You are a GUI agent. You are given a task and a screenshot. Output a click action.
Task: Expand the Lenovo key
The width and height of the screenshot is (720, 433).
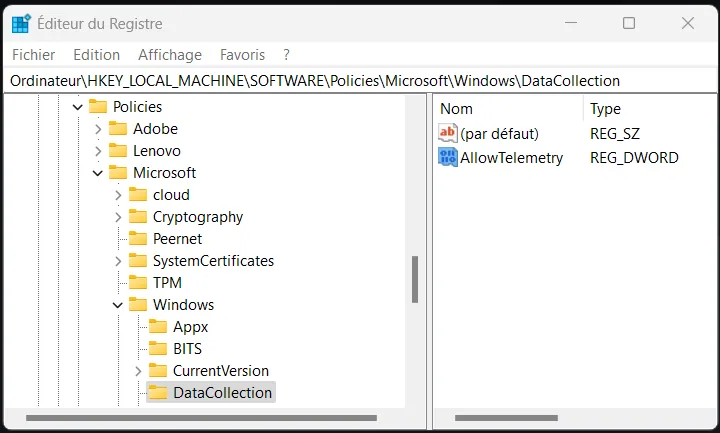tap(98, 151)
